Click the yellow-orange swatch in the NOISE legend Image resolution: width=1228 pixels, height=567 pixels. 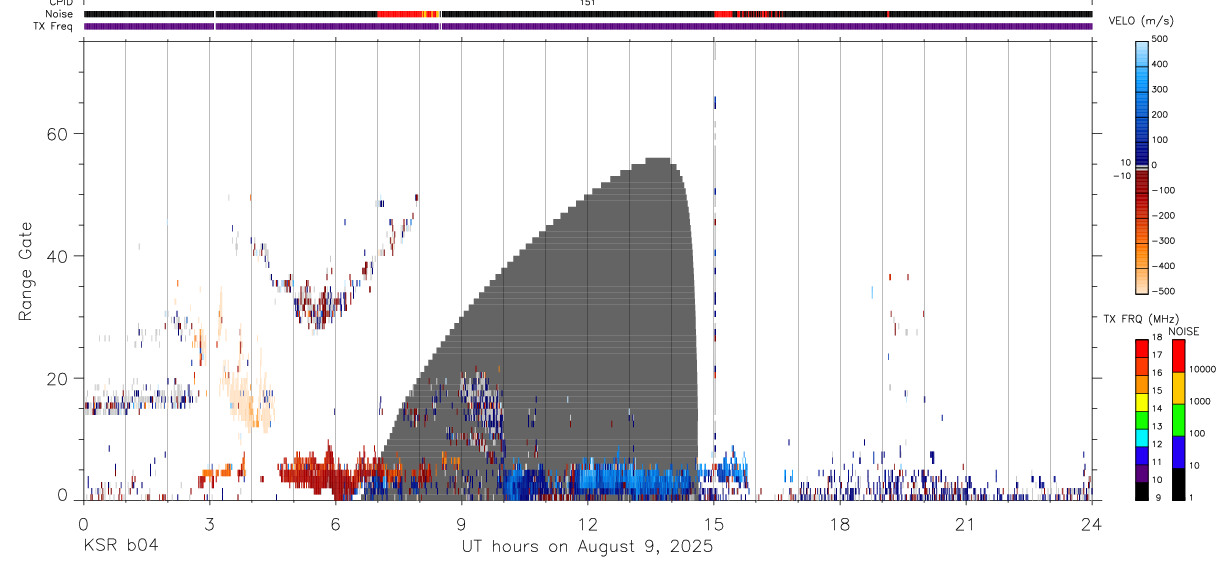pyautogui.click(x=1179, y=388)
